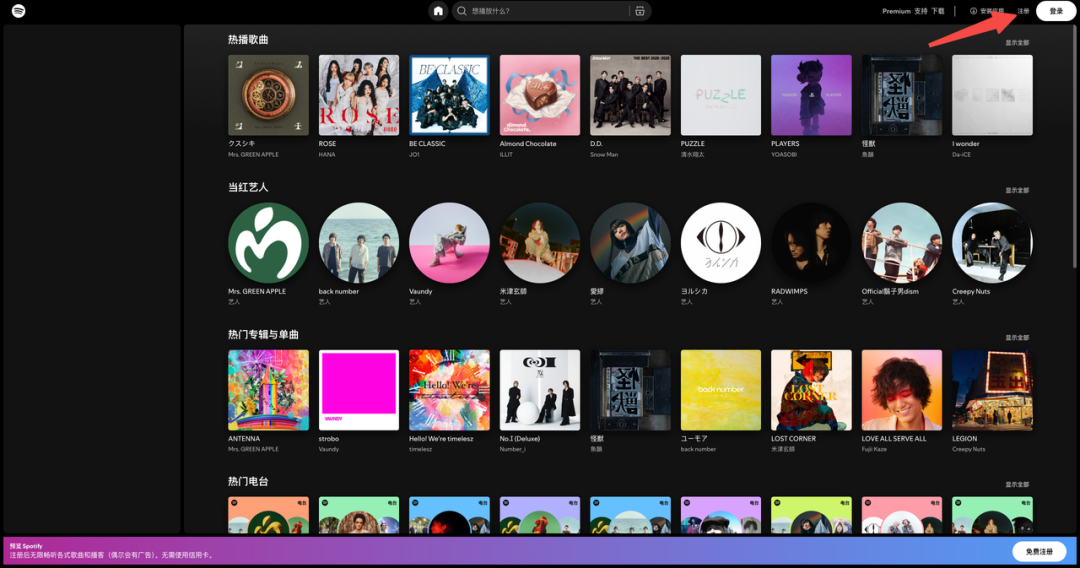Go to the Home icon button
This screenshot has width=1080, height=568.
pos(438,11)
